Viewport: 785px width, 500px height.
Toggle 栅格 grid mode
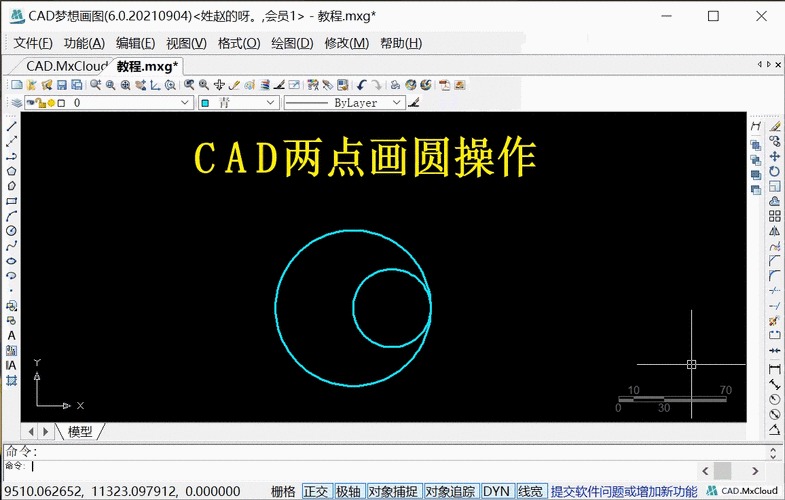tap(283, 491)
